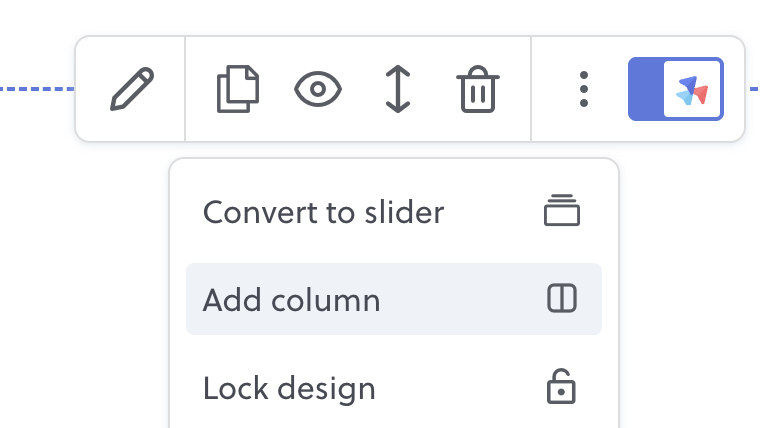Click the pencil edit icon
The height and width of the screenshot is (428, 760).
pyautogui.click(x=132, y=89)
